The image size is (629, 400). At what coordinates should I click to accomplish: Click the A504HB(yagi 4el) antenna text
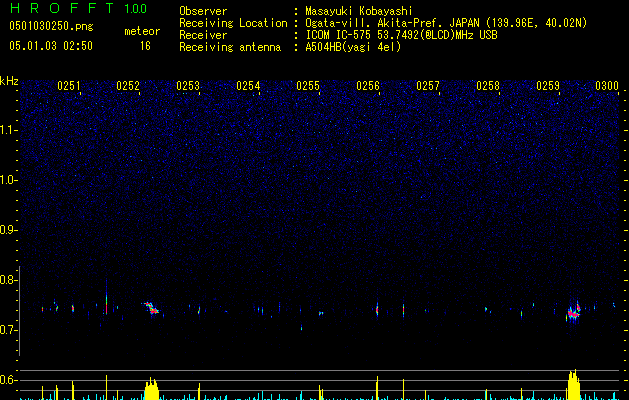point(353,47)
